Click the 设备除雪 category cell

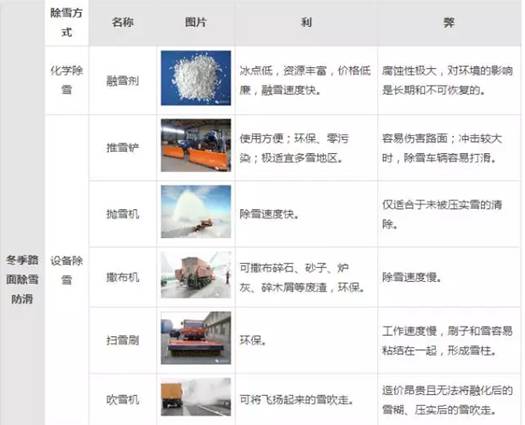pos(67,270)
